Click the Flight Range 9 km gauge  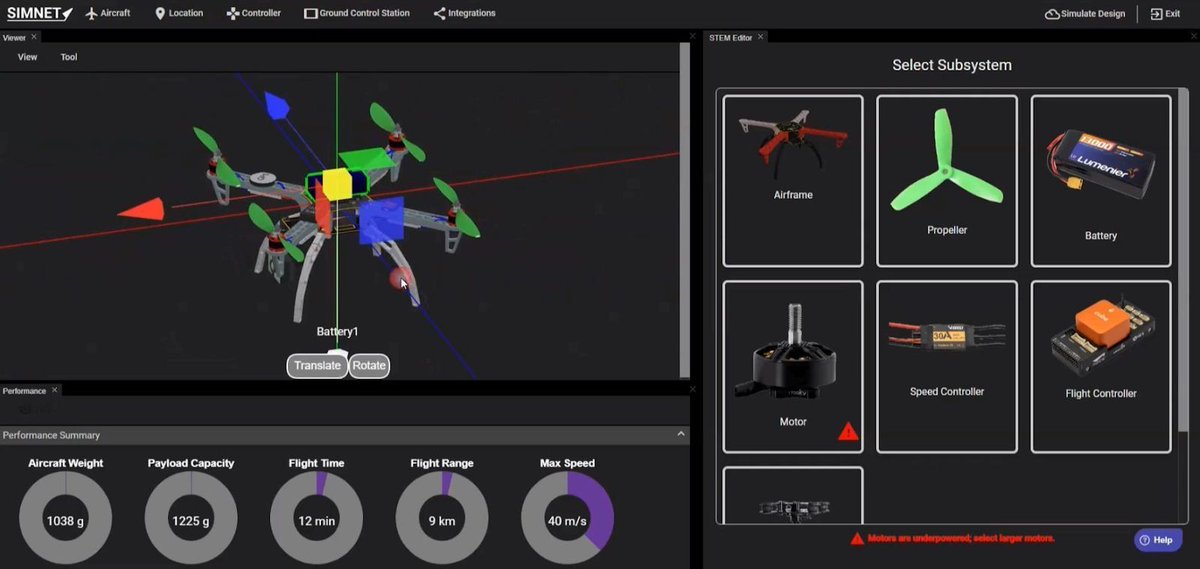[442, 519]
